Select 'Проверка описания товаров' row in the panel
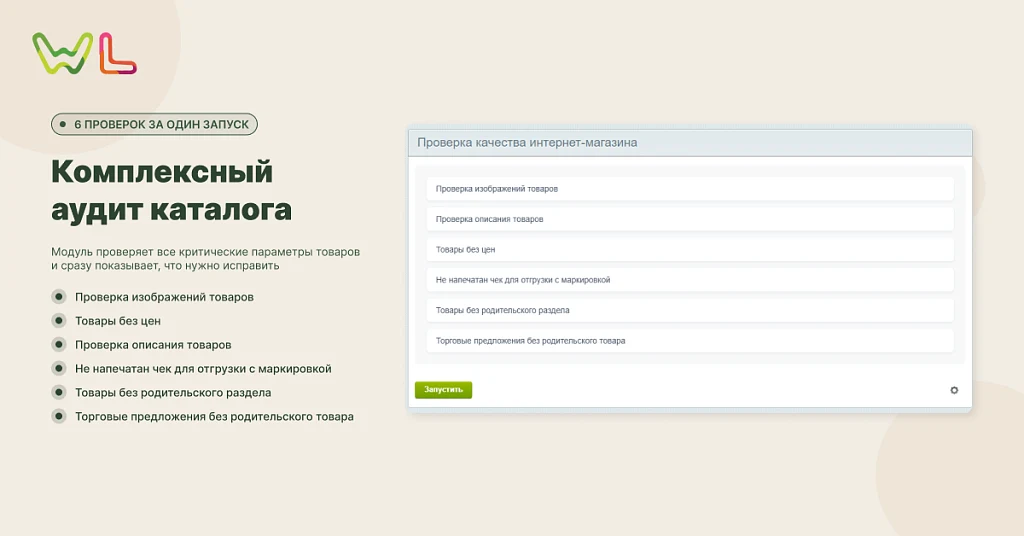 click(x=690, y=219)
